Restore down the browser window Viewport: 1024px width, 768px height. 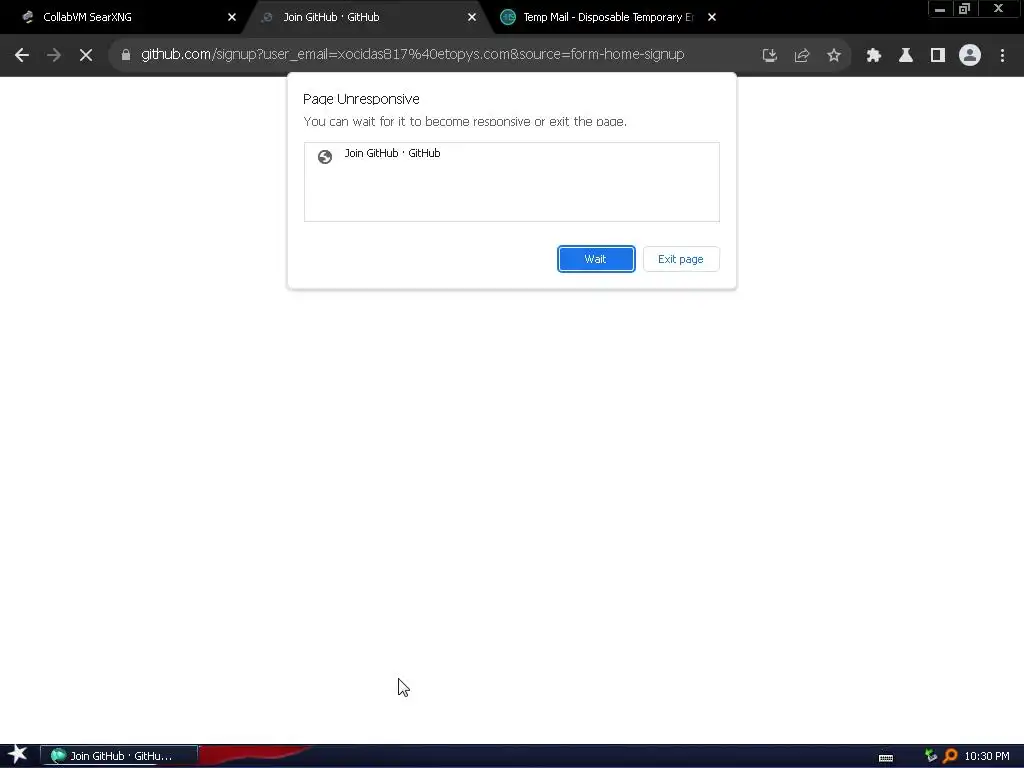point(965,9)
